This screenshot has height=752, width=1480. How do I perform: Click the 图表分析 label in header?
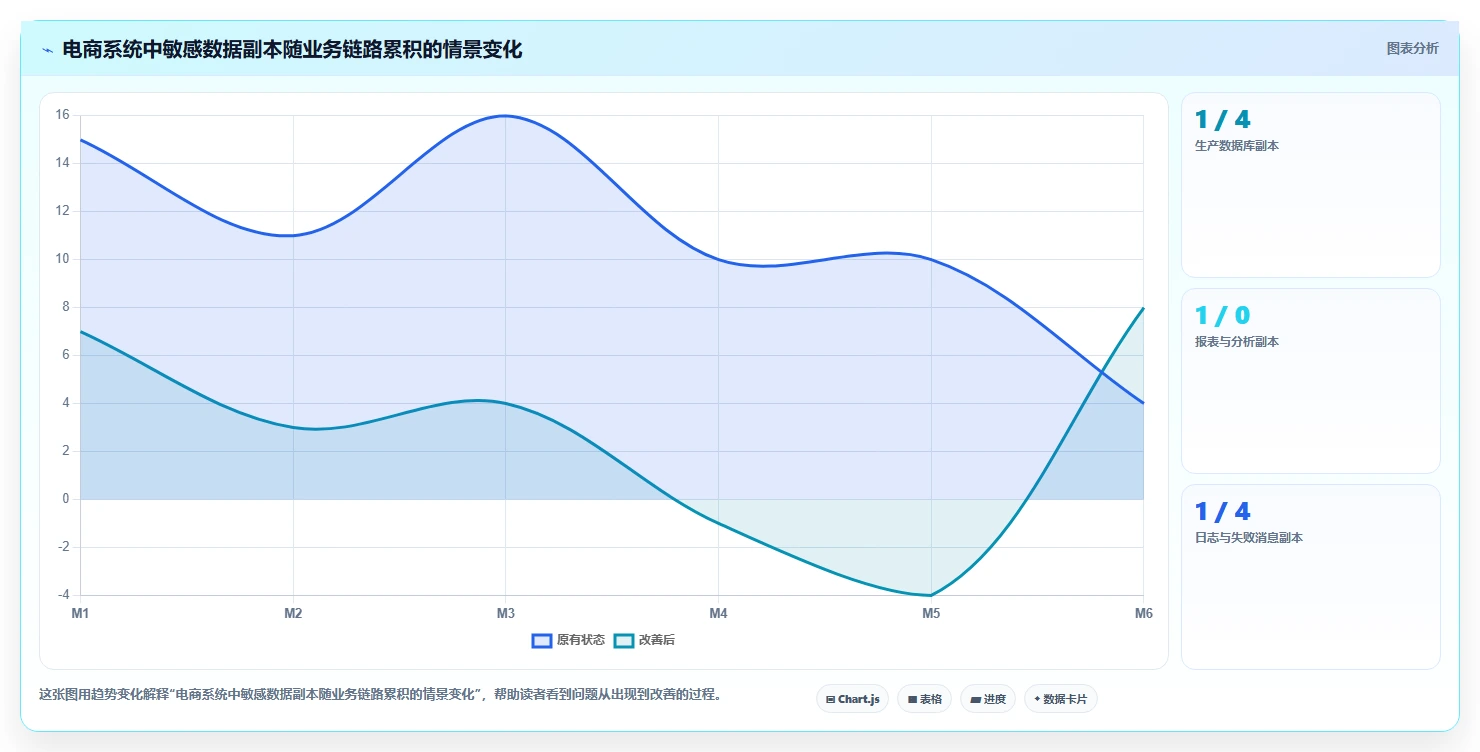pos(1412,48)
